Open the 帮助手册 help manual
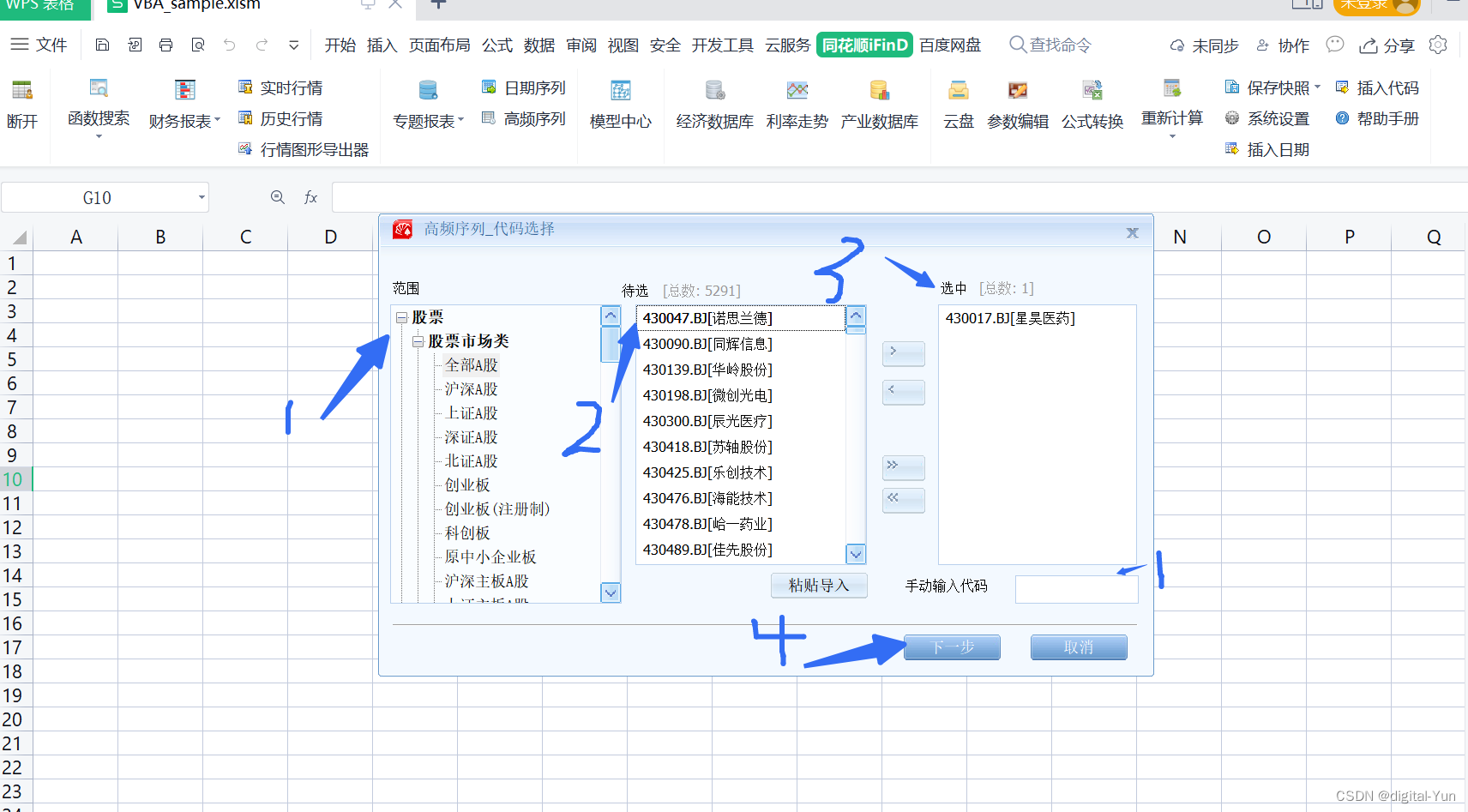Screen dimensions: 1468x812 coord(1377,118)
